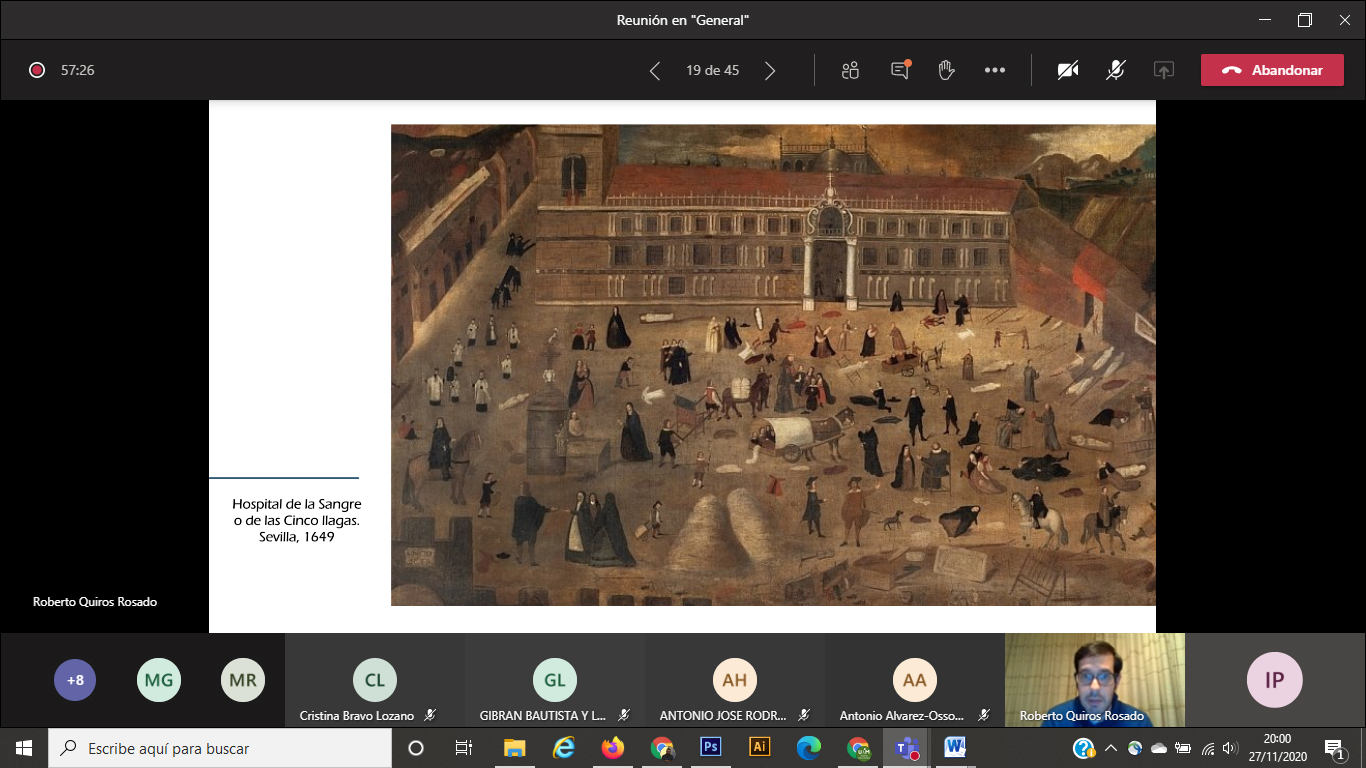Expand the +8 additional participants
The height and width of the screenshot is (768, 1366).
75,680
